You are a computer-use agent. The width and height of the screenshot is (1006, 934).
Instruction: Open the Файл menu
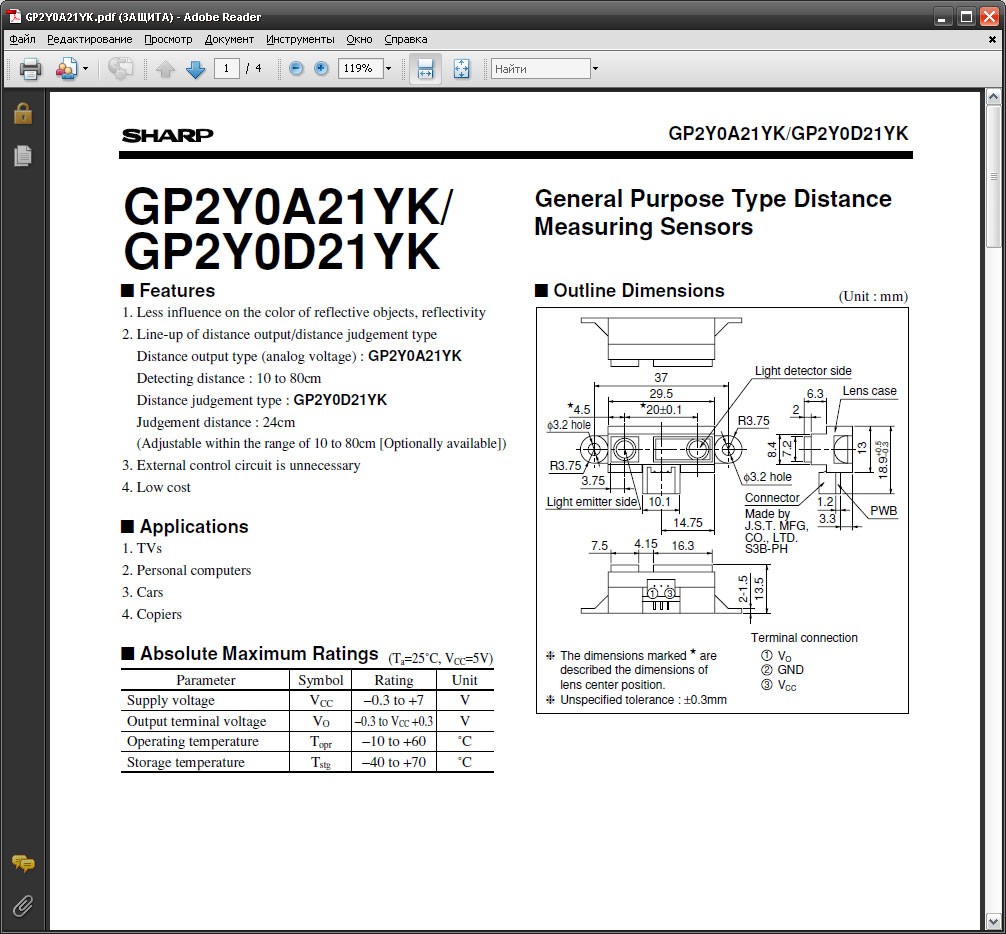[22, 39]
